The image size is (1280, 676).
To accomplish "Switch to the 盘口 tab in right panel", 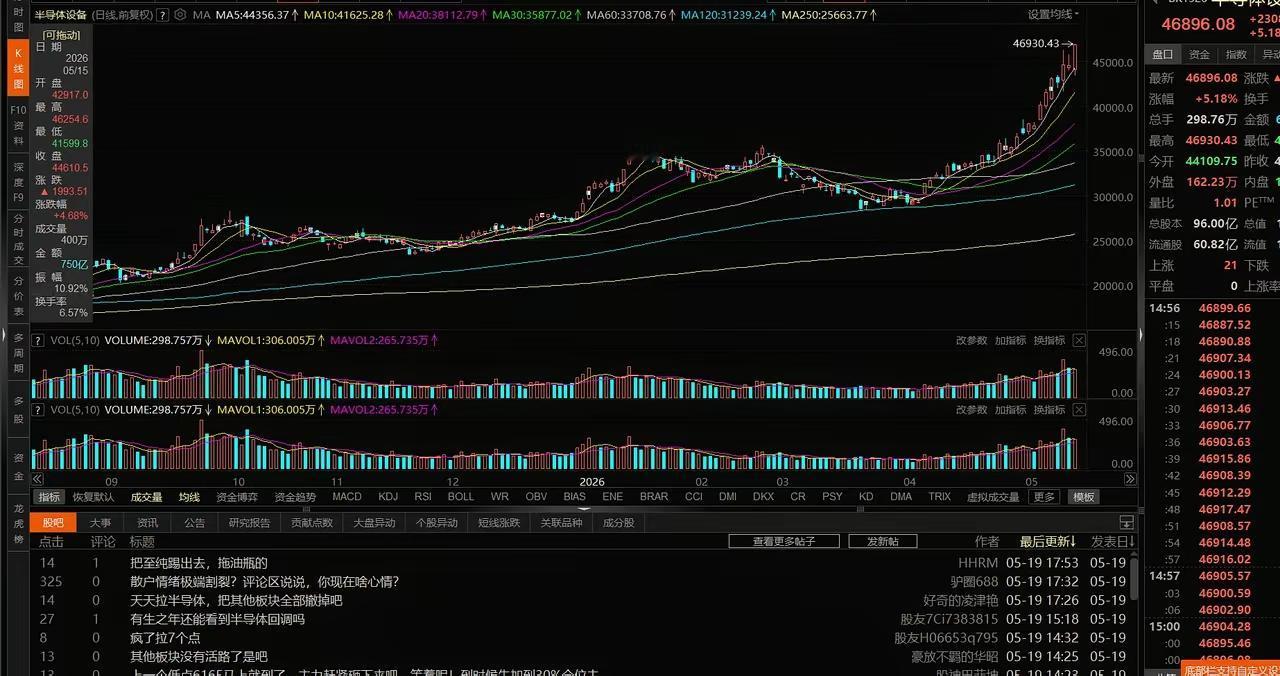I will point(1163,54).
